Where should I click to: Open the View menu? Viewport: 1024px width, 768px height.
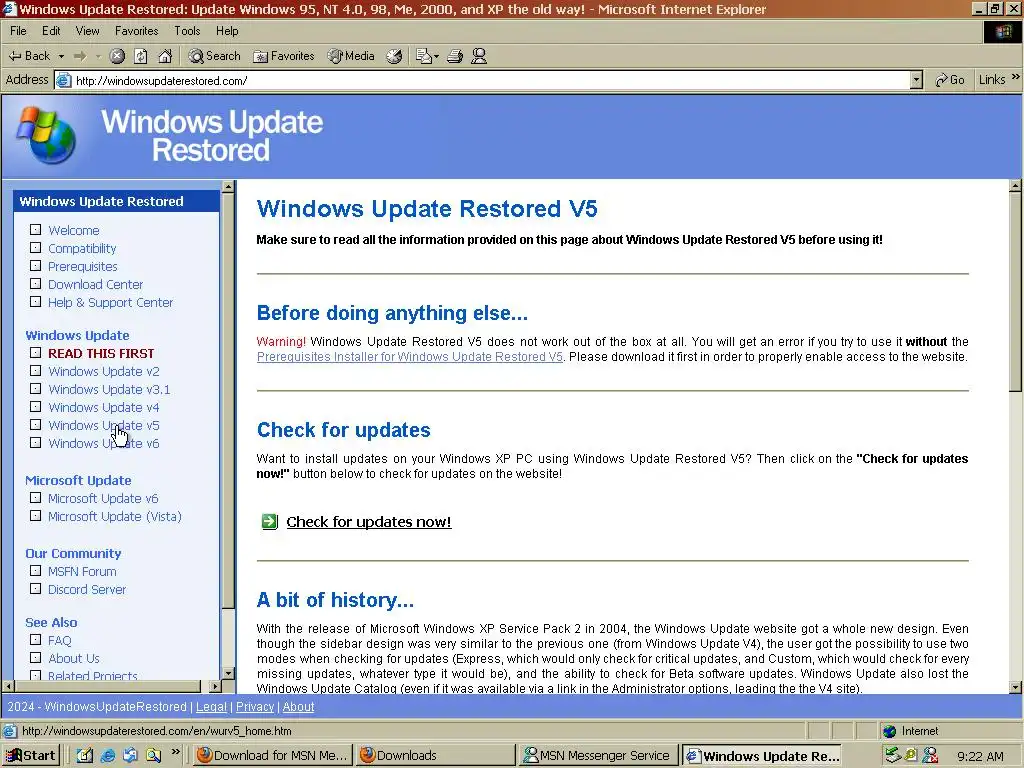click(88, 31)
